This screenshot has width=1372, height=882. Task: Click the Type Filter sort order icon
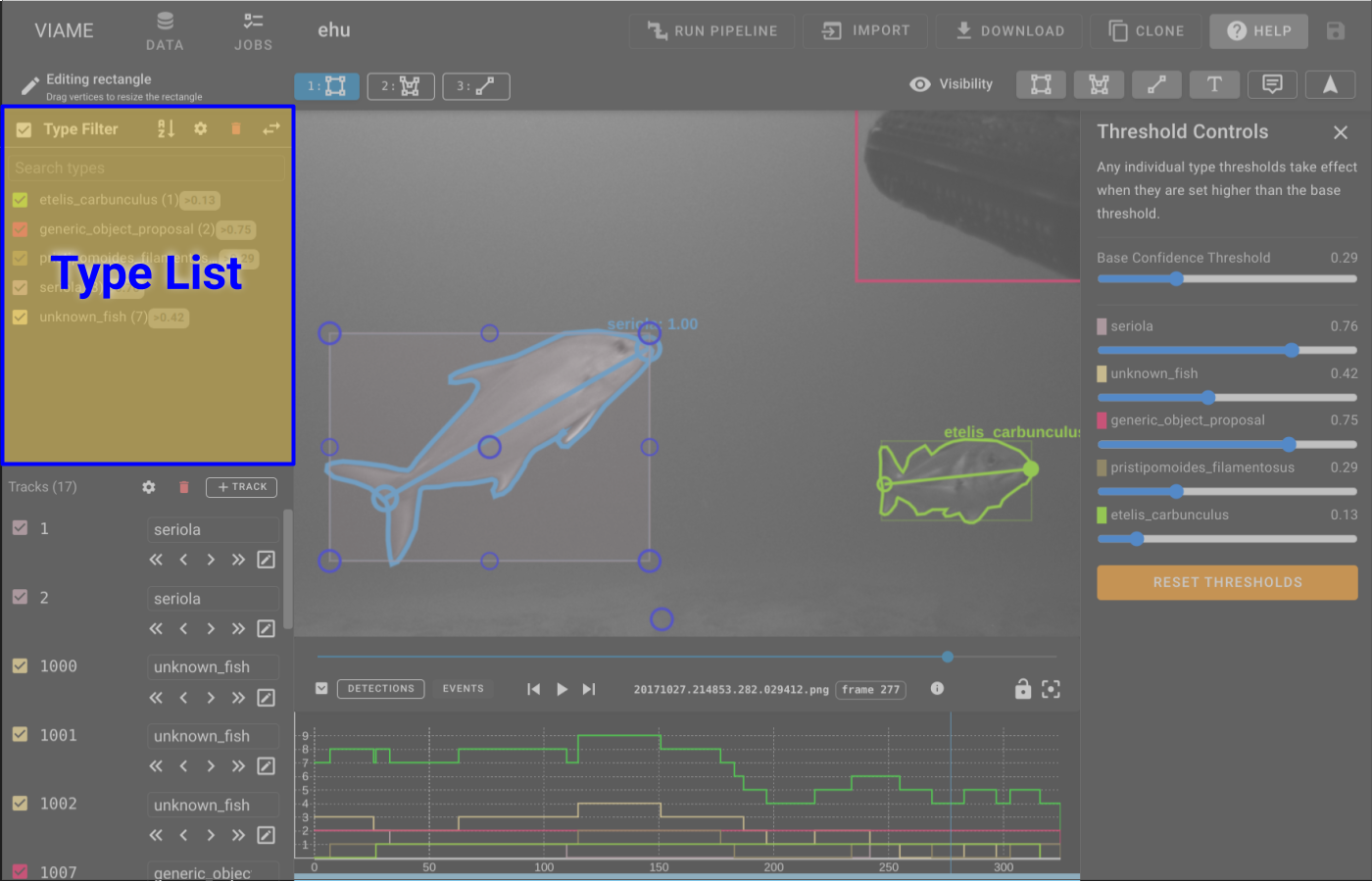(166, 128)
